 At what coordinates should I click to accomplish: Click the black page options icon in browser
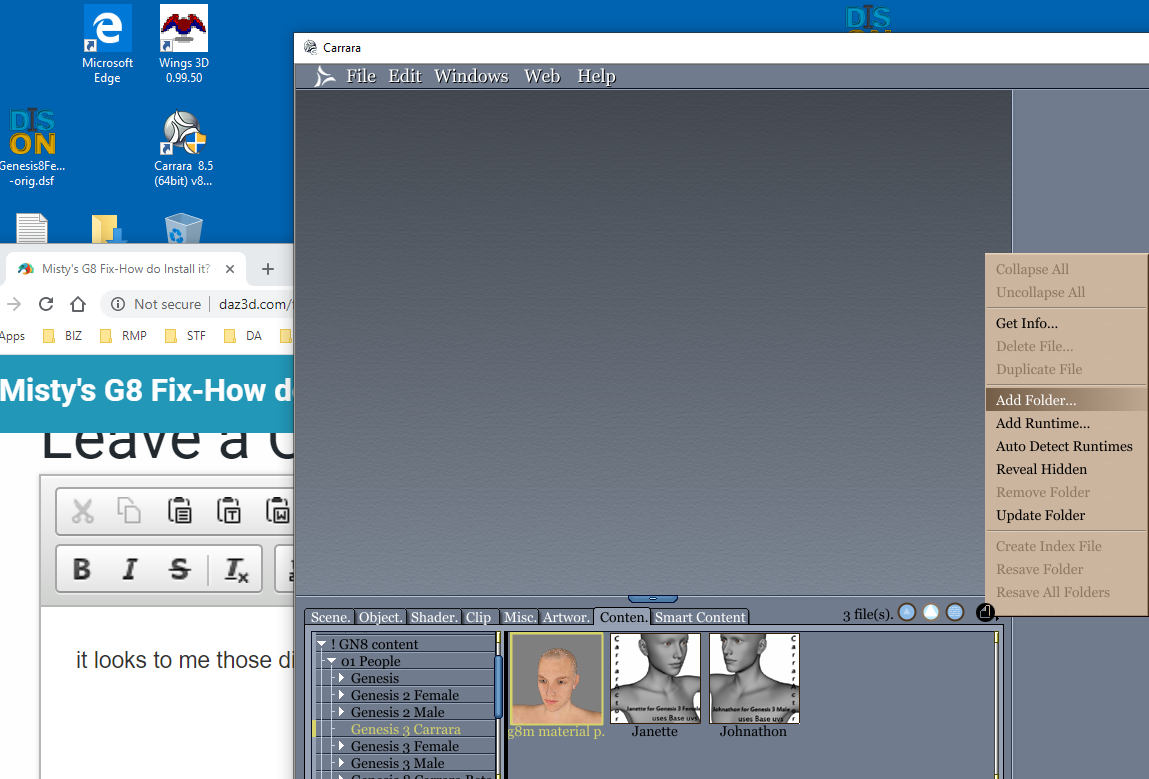click(986, 612)
